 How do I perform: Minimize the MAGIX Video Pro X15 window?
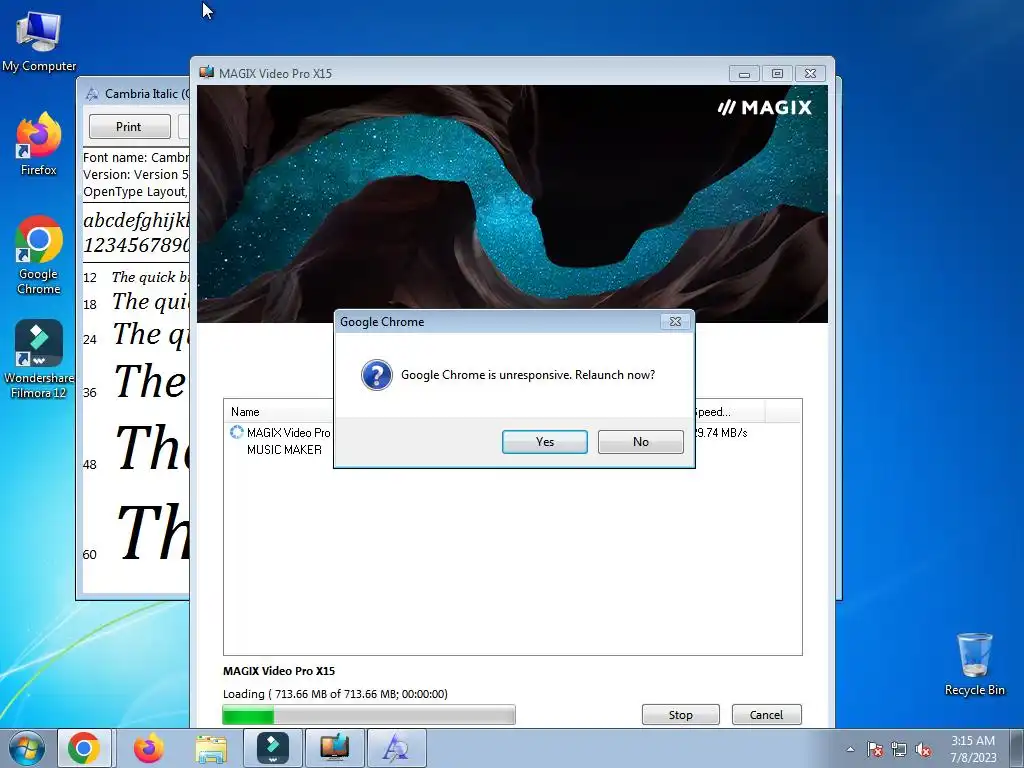(x=744, y=74)
